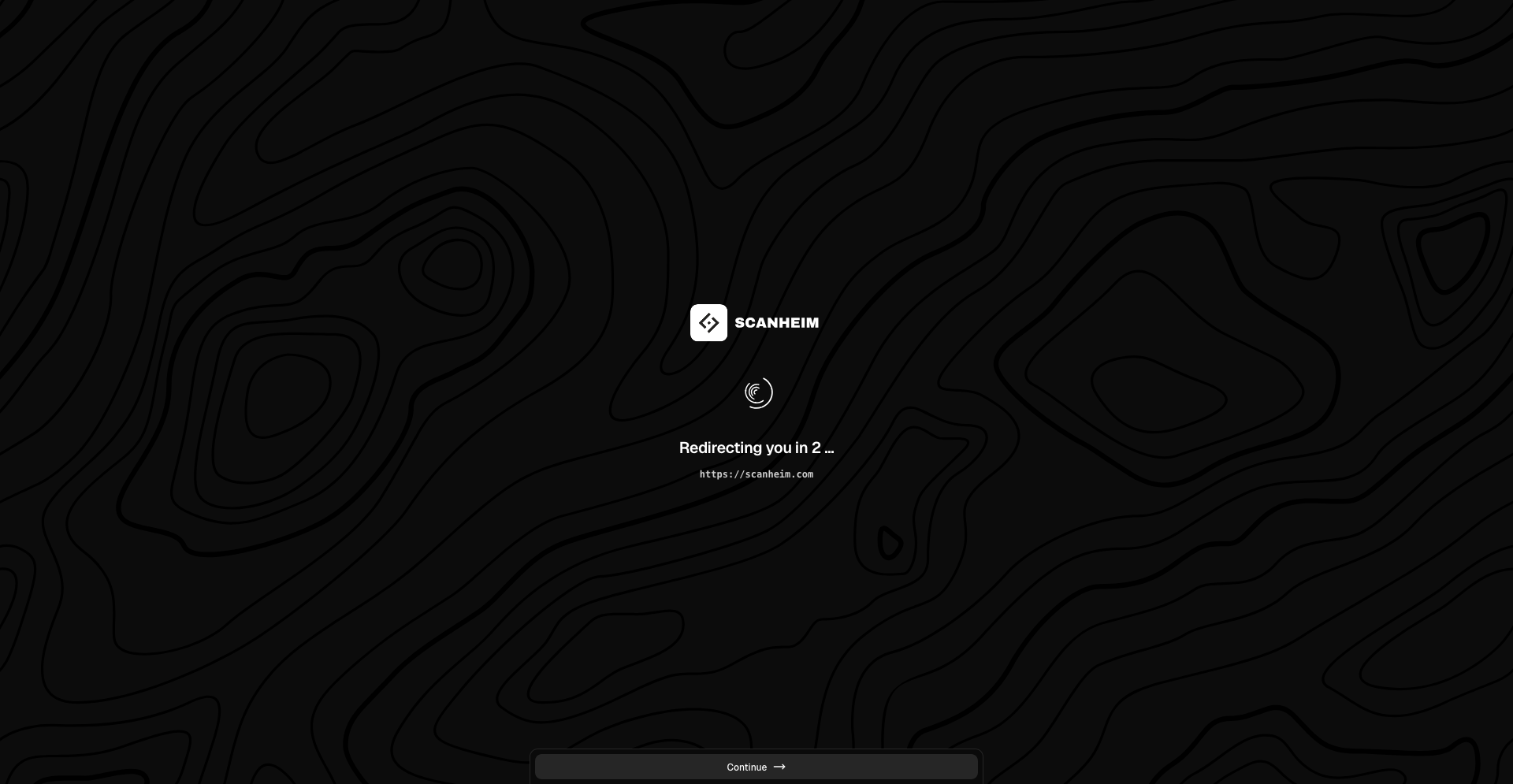Image resolution: width=1513 pixels, height=784 pixels.
Task: Click the countdown number 2
Action: pos(816,448)
